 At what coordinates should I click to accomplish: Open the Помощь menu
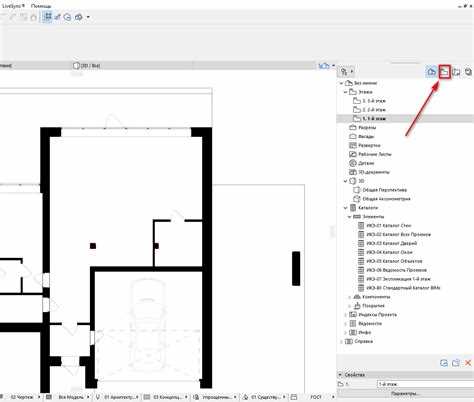pyautogui.click(x=41, y=6)
